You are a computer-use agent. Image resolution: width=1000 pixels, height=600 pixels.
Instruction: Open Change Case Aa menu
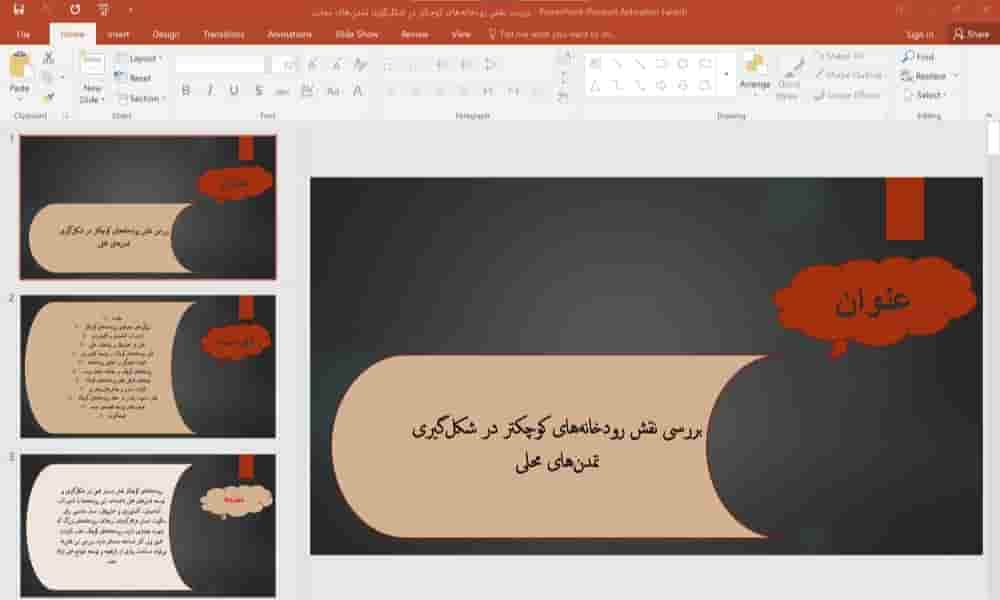point(333,91)
